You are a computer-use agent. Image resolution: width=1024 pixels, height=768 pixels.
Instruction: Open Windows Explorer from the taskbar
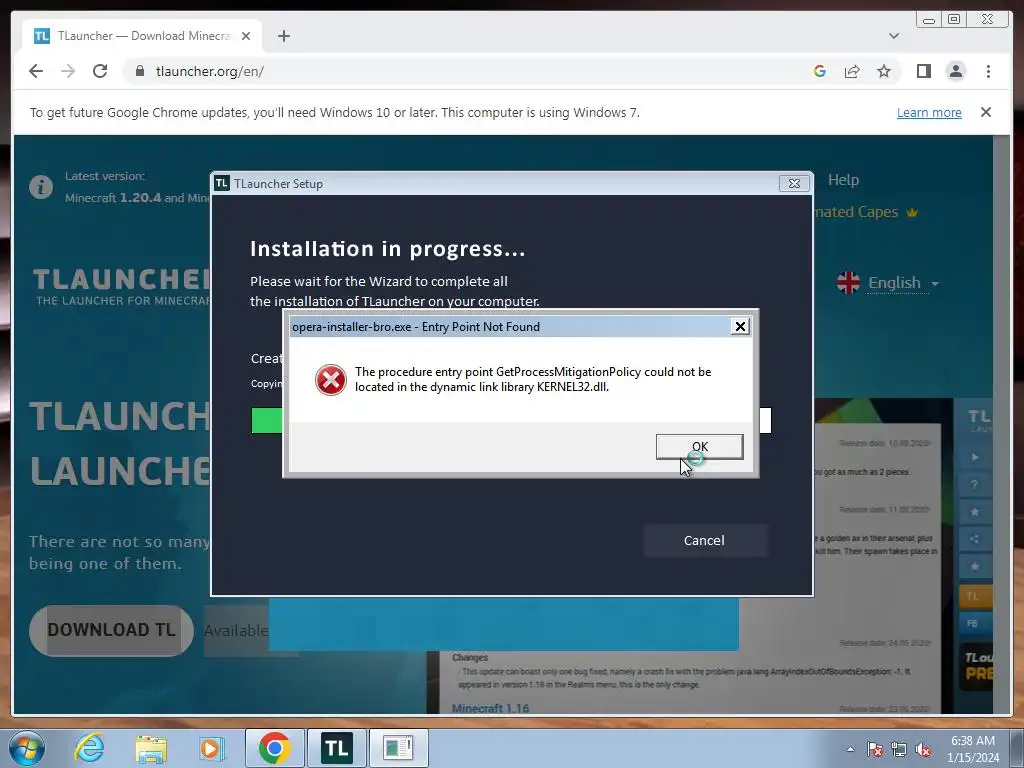point(151,748)
